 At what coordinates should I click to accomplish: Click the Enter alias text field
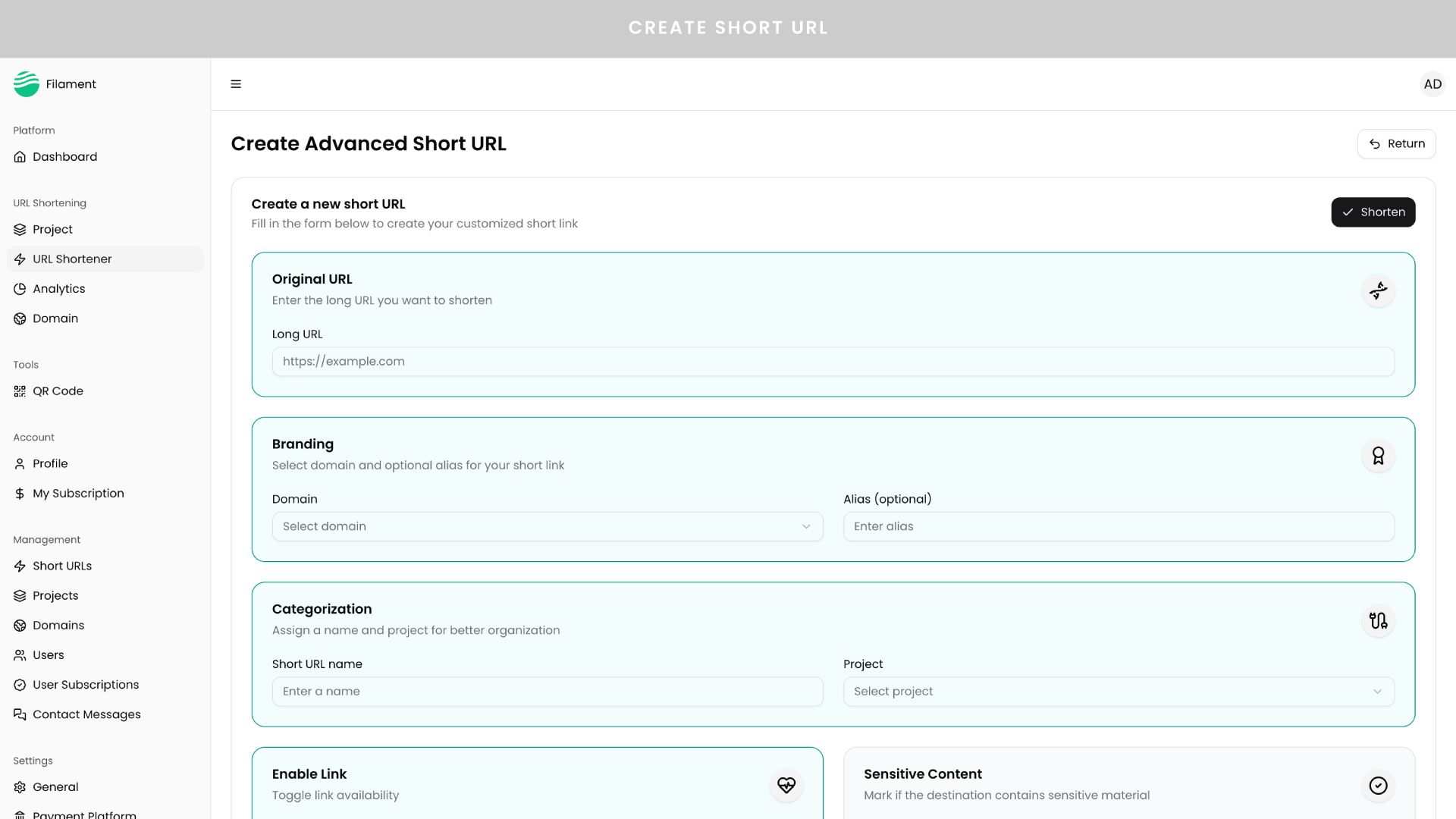click(1118, 526)
